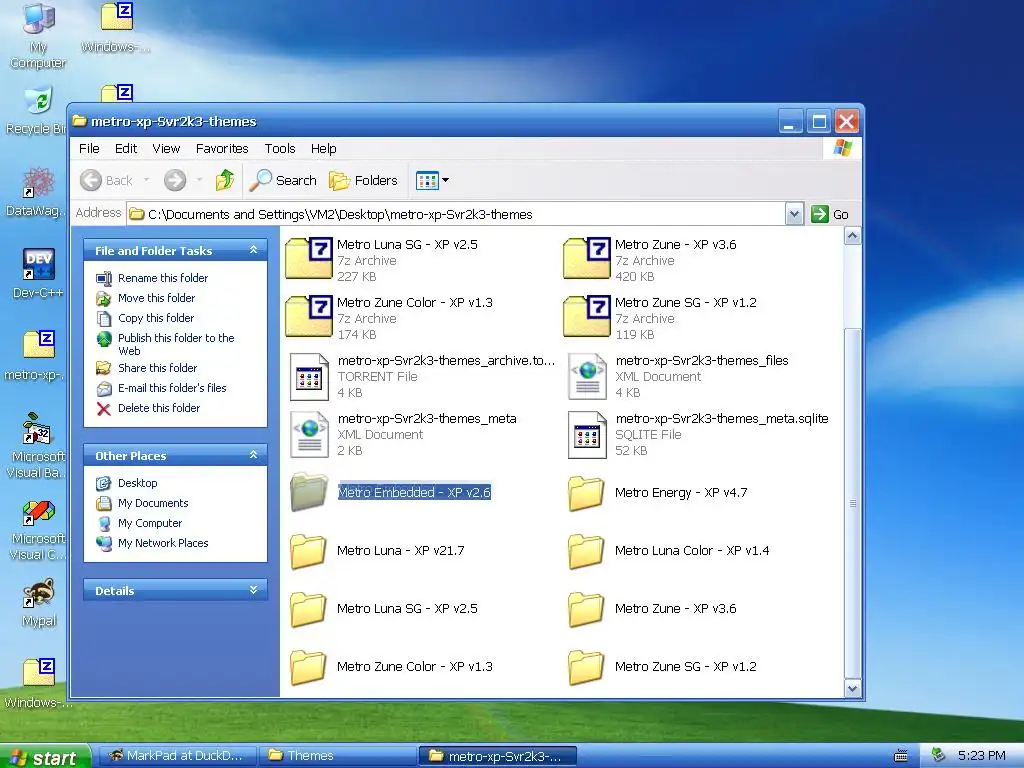Screen dimensions: 1024x768
Task: Click Move this folder
Action: coord(157,298)
